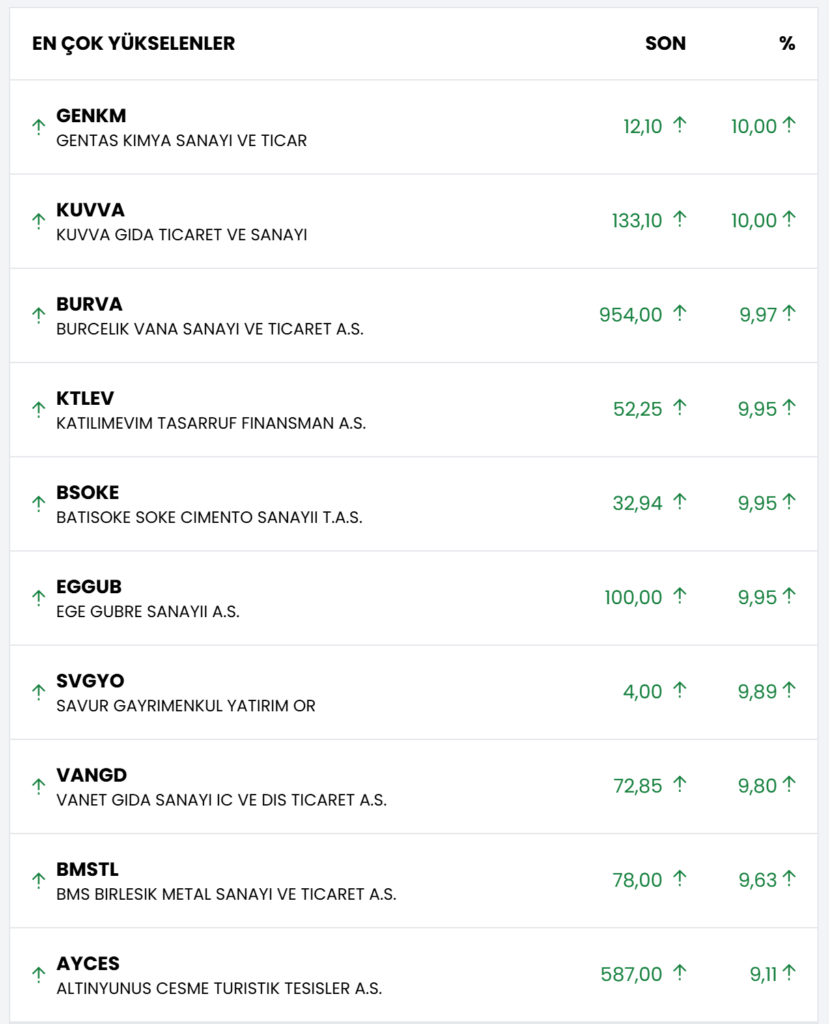The image size is (829, 1024).
Task: Click the up arrow left of AYCES
Action: (x=39, y=974)
